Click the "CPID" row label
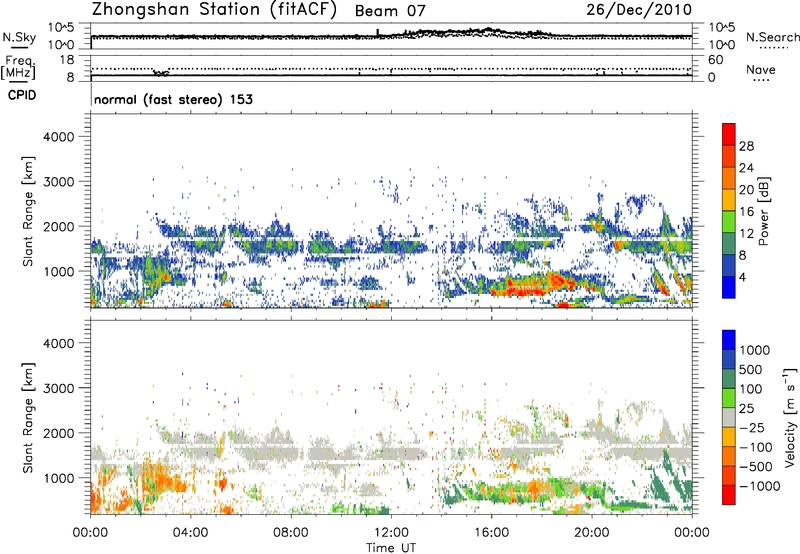 (22, 95)
